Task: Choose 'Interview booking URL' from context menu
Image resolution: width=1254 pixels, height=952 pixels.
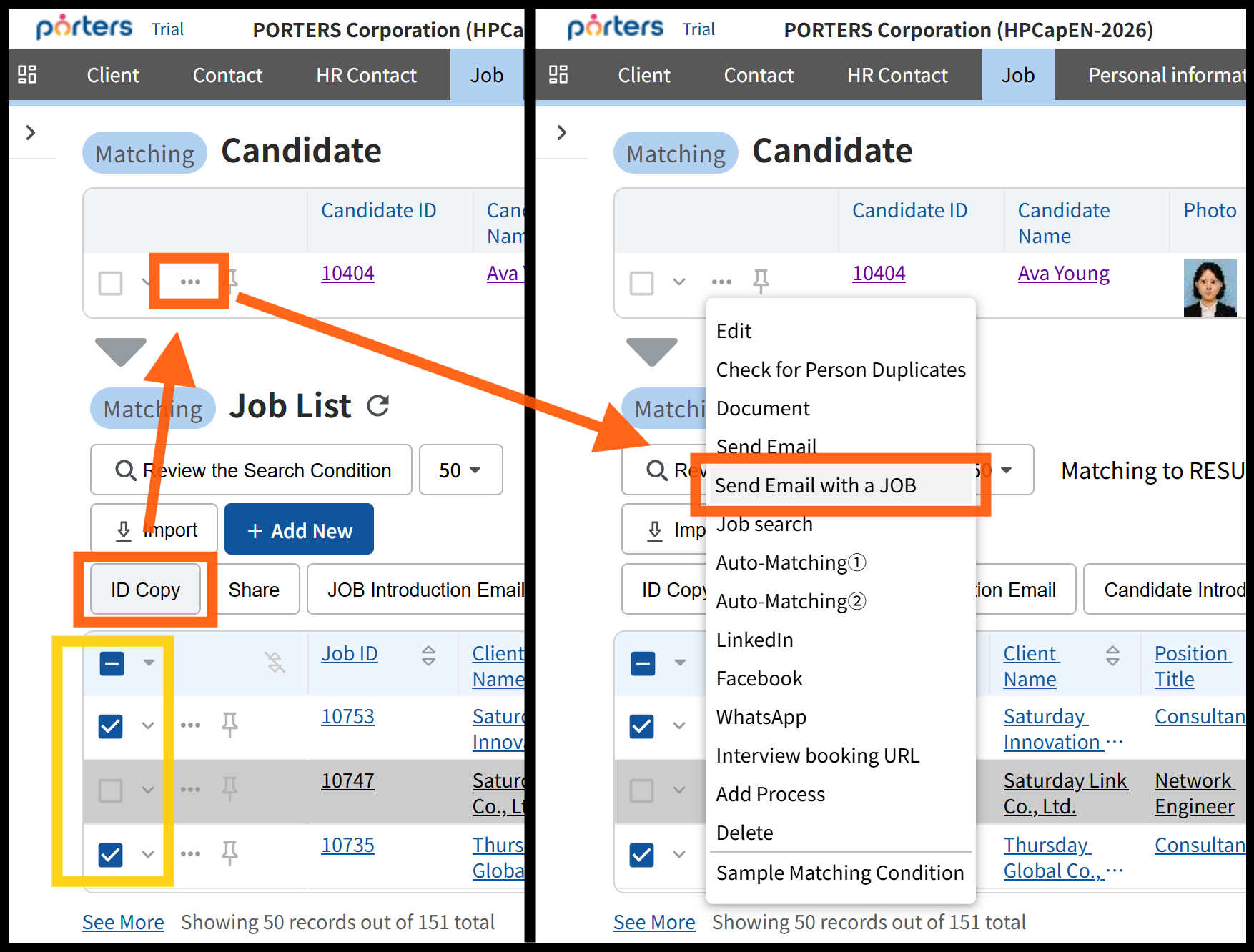Action: 817,755
